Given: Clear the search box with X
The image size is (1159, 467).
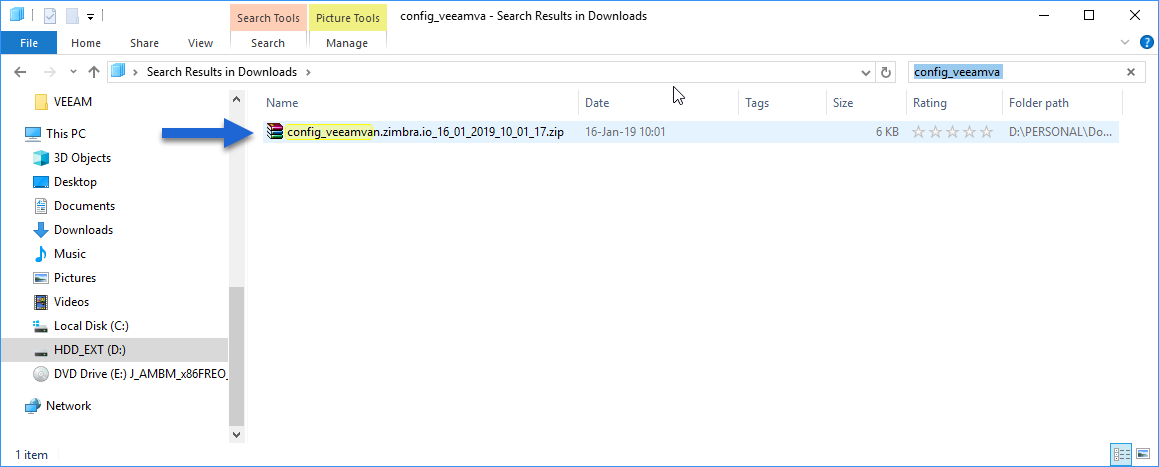Looking at the screenshot, I should (1130, 72).
